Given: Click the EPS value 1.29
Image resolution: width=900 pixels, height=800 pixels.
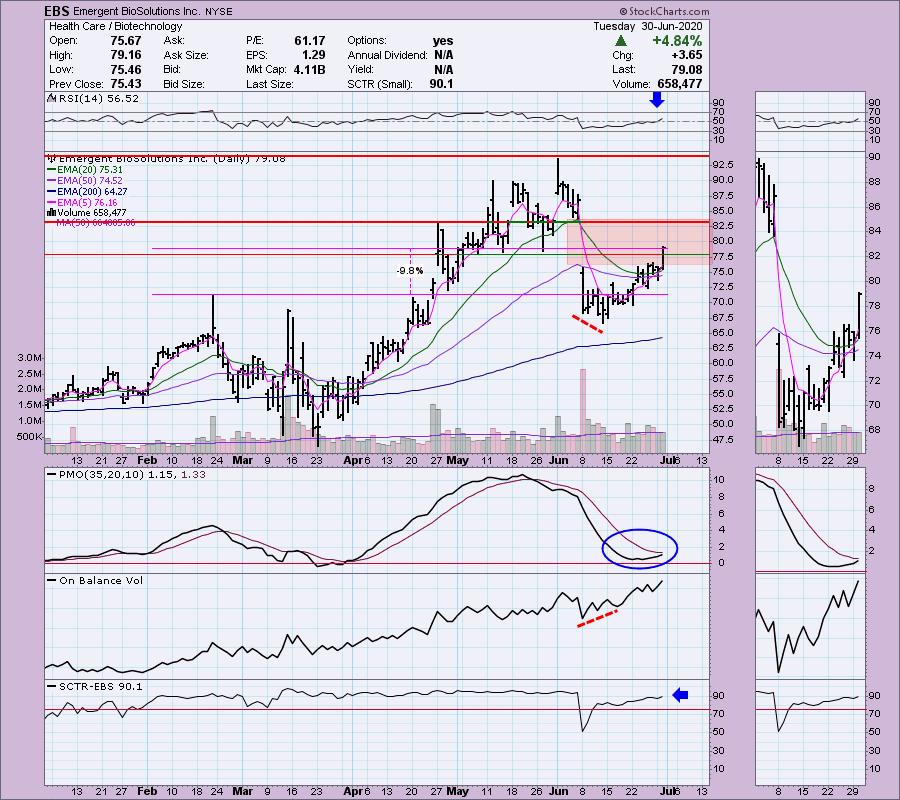Looking at the screenshot, I should pos(314,55).
